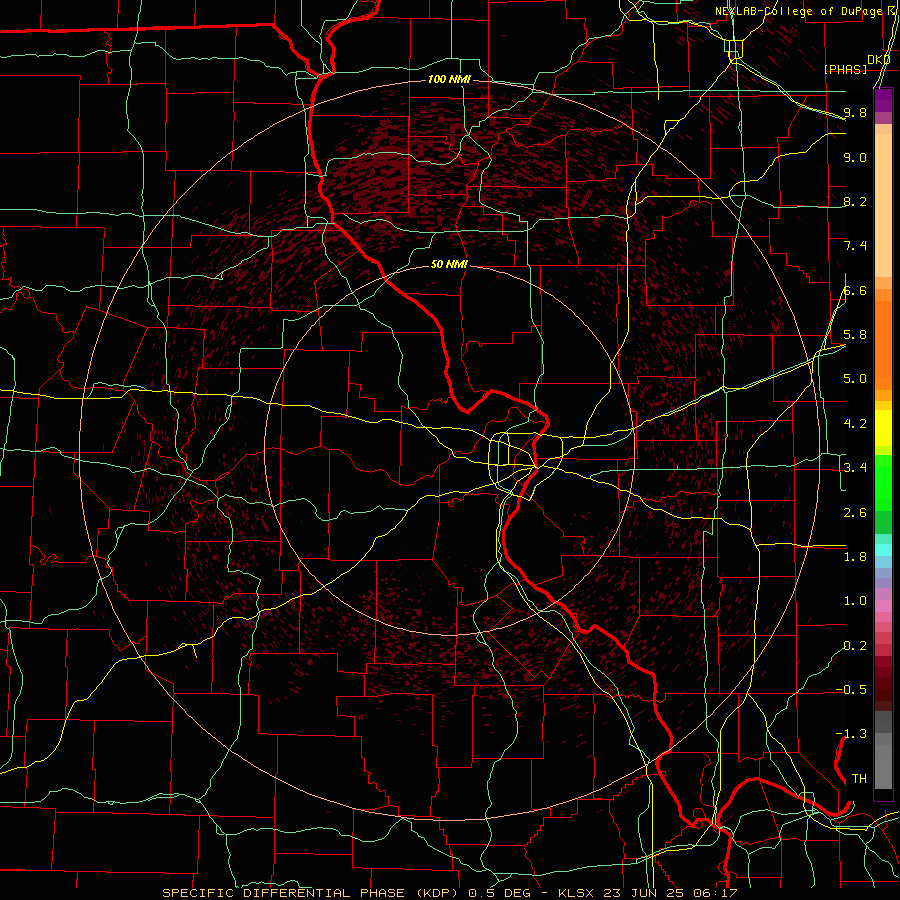
Task: Click the 06:17 timestamp
Action: (717, 893)
